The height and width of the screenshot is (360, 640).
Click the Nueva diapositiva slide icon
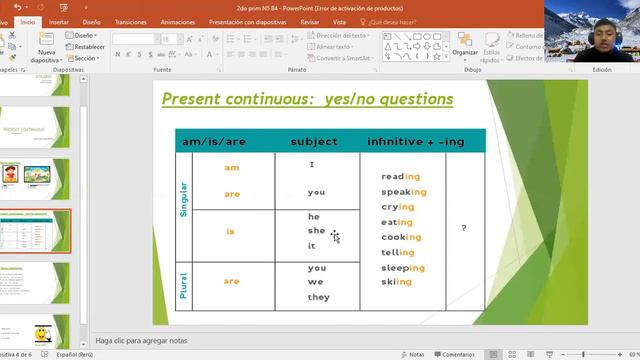click(46, 39)
